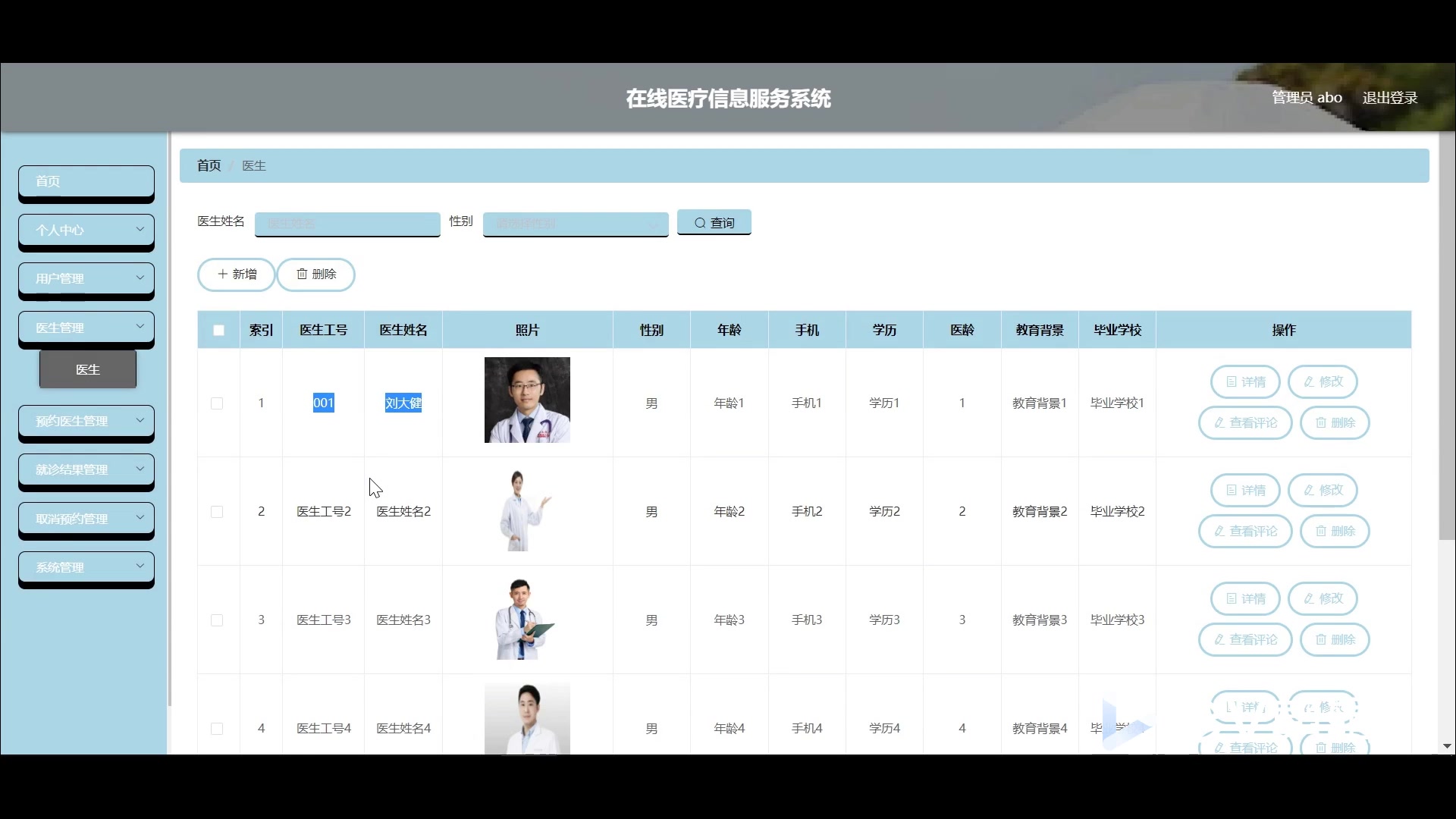This screenshot has width=1456, height=819.
Task: Click the comment icon on 查看评论 for row 1
Action: (1220, 422)
